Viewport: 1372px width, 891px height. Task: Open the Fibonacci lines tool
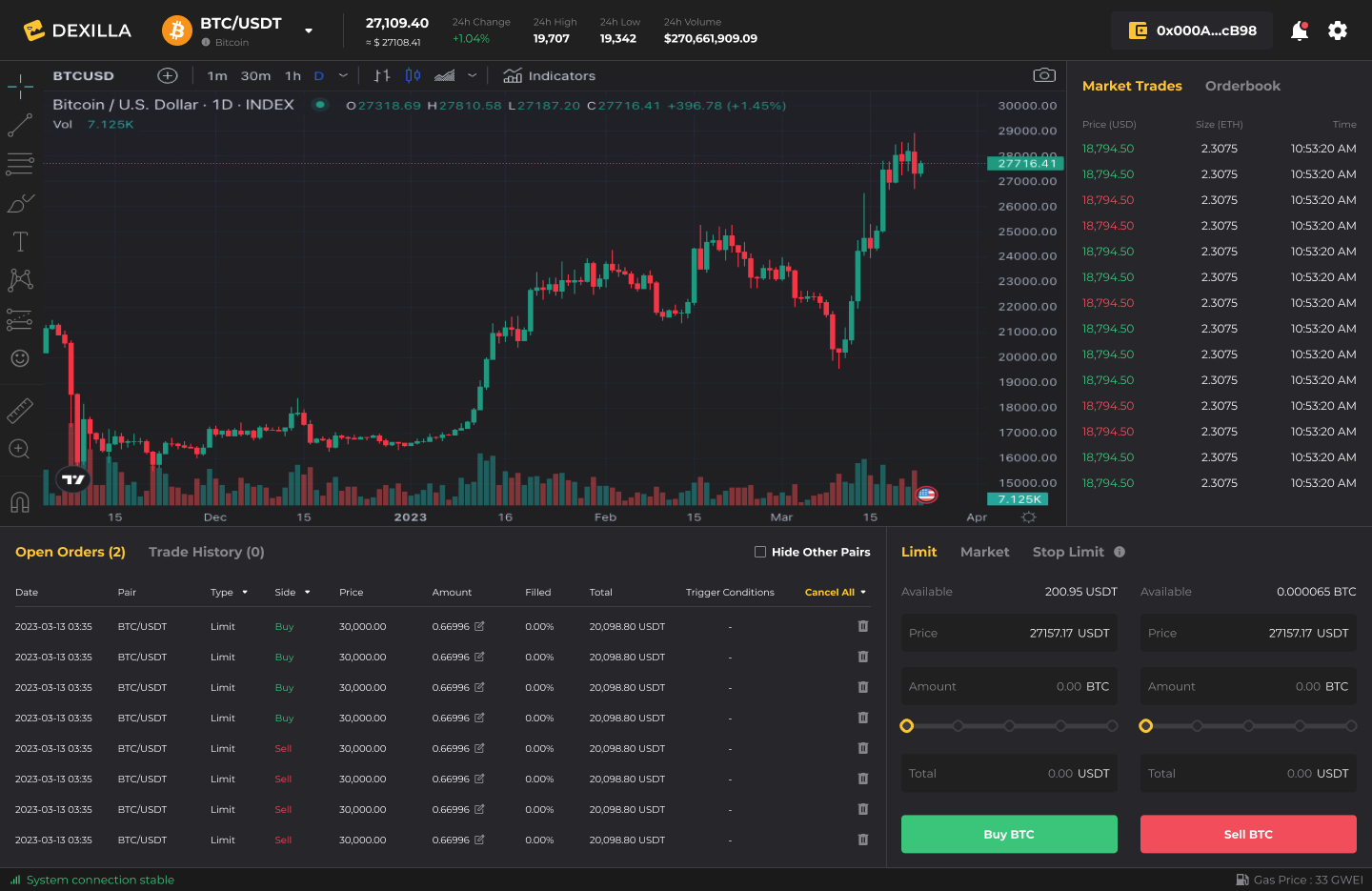pyautogui.click(x=20, y=164)
